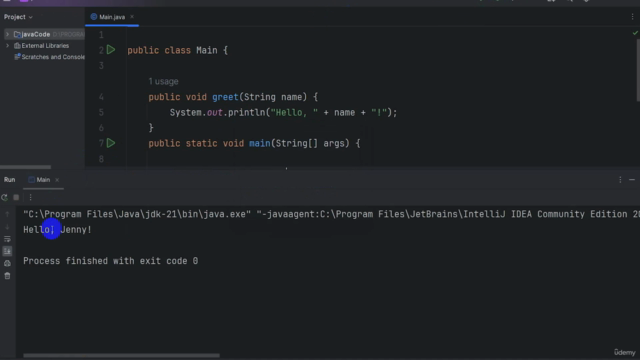Viewport: 640px width, 360px height.
Task: Select Scratches and Consoles tree item
Action: pyautogui.click(x=50, y=57)
